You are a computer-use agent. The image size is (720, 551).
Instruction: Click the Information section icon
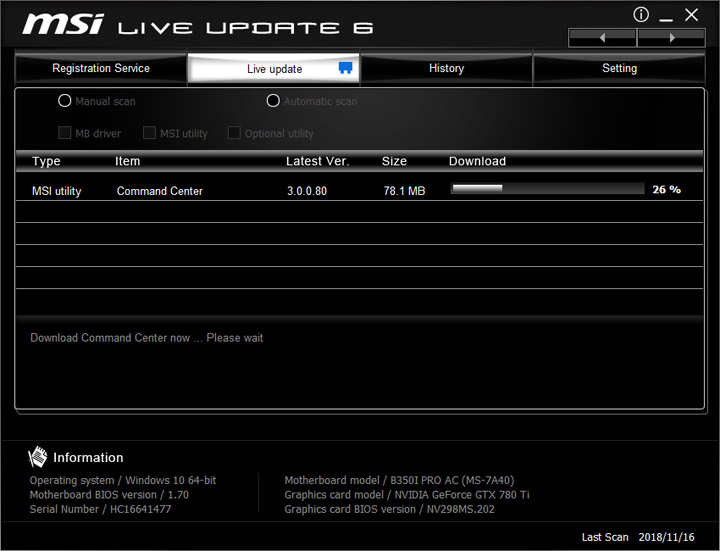[38, 457]
